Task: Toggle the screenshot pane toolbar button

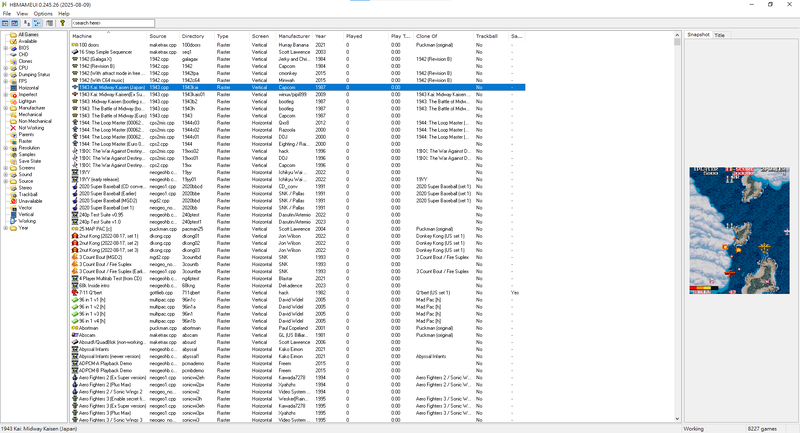Action: click(15, 23)
